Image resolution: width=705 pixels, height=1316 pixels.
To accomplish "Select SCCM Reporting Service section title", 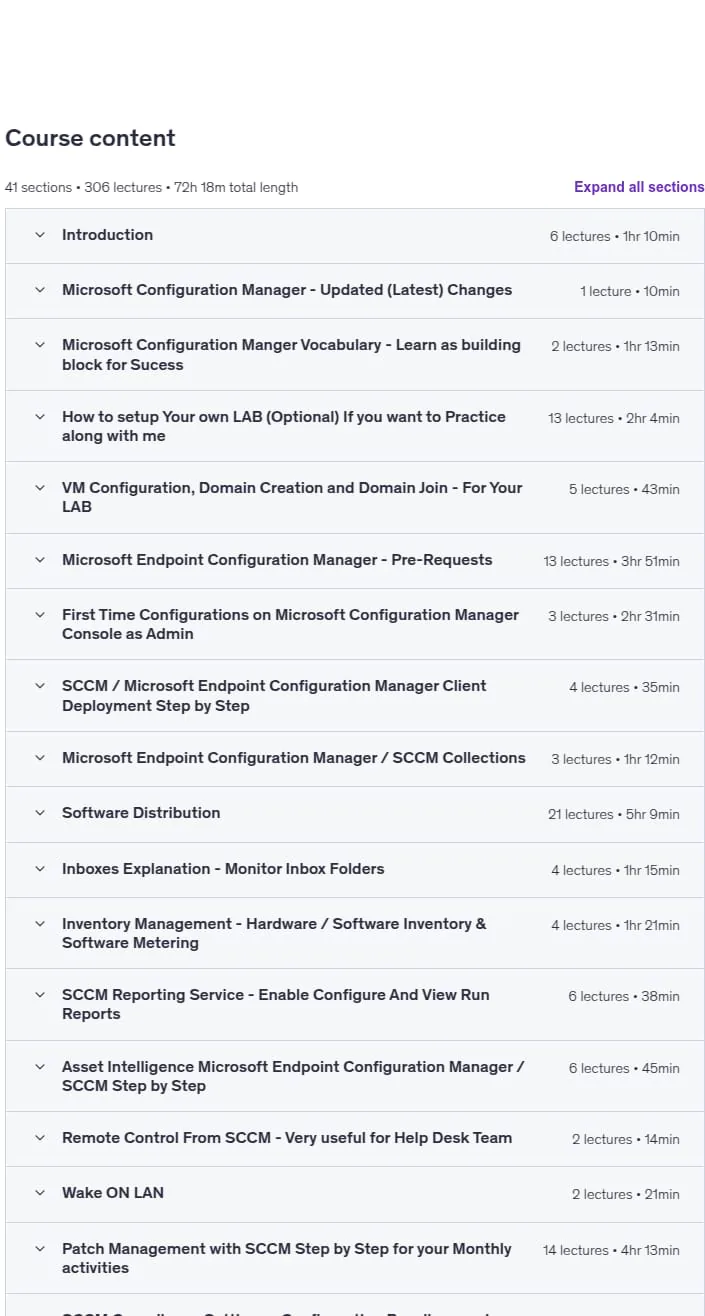I will pyautogui.click(x=276, y=1004).
